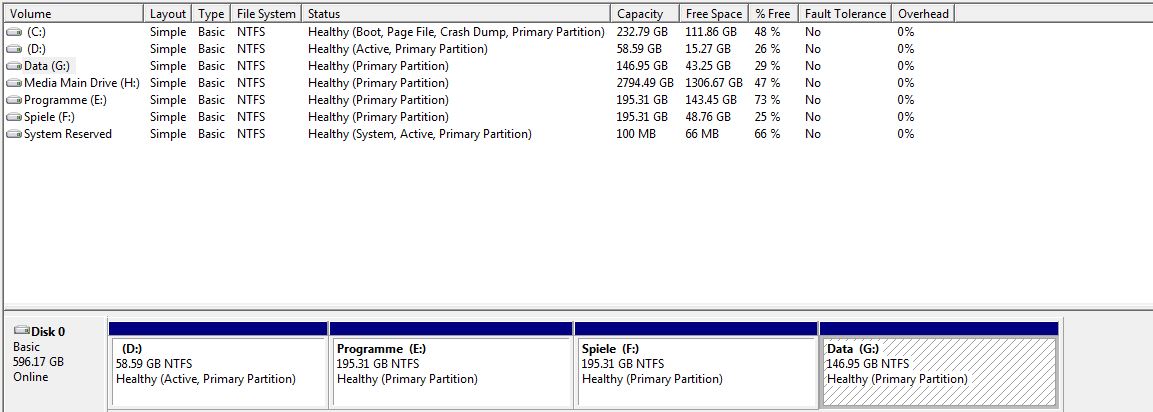Select the (D:) volume drive icon in list
Viewport: 1153px width, 412px height.
click(x=14, y=49)
